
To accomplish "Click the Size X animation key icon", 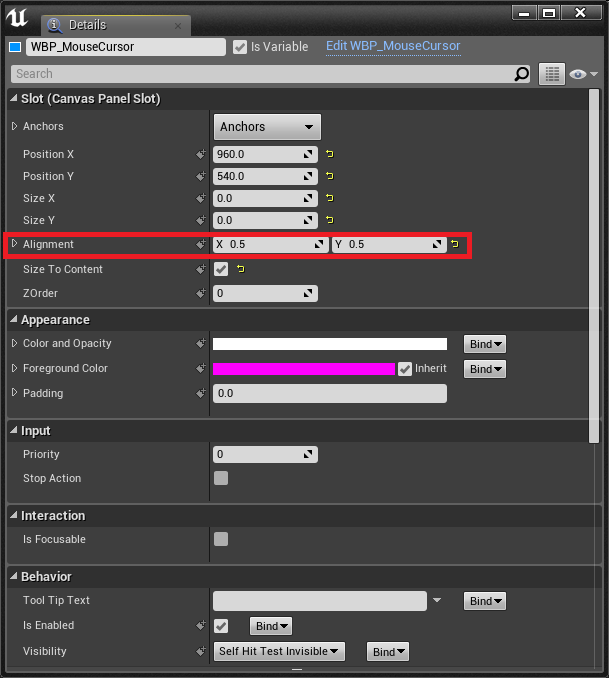I will click(x=201, y=198).
